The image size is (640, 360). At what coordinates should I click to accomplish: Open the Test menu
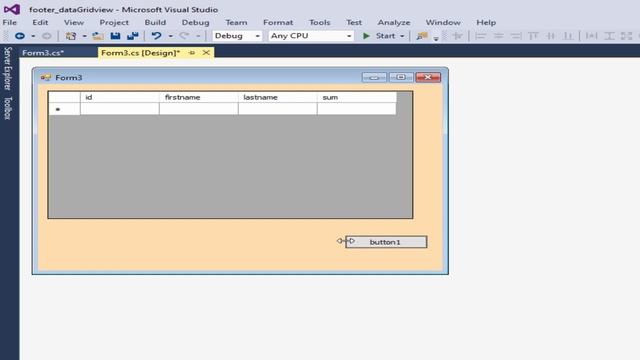click(x=354, y=22)
